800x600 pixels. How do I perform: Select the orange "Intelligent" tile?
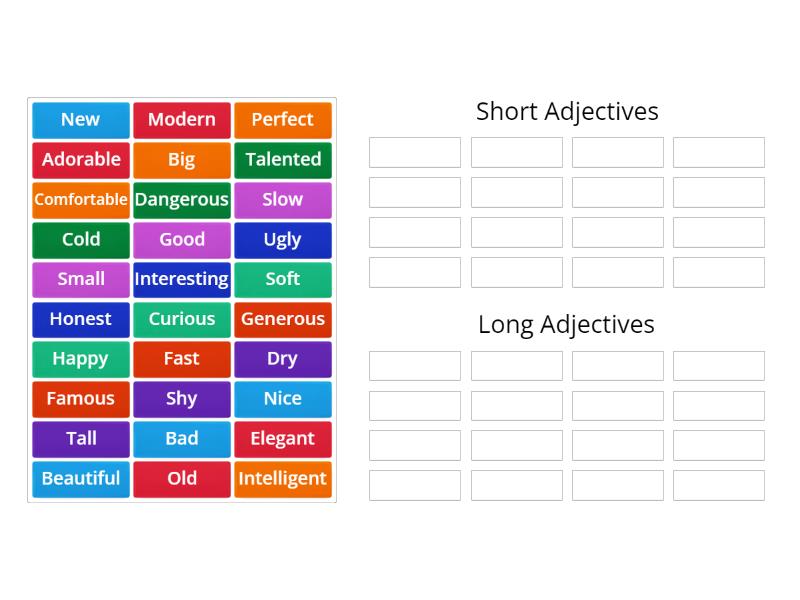click(x=283, y=479)
